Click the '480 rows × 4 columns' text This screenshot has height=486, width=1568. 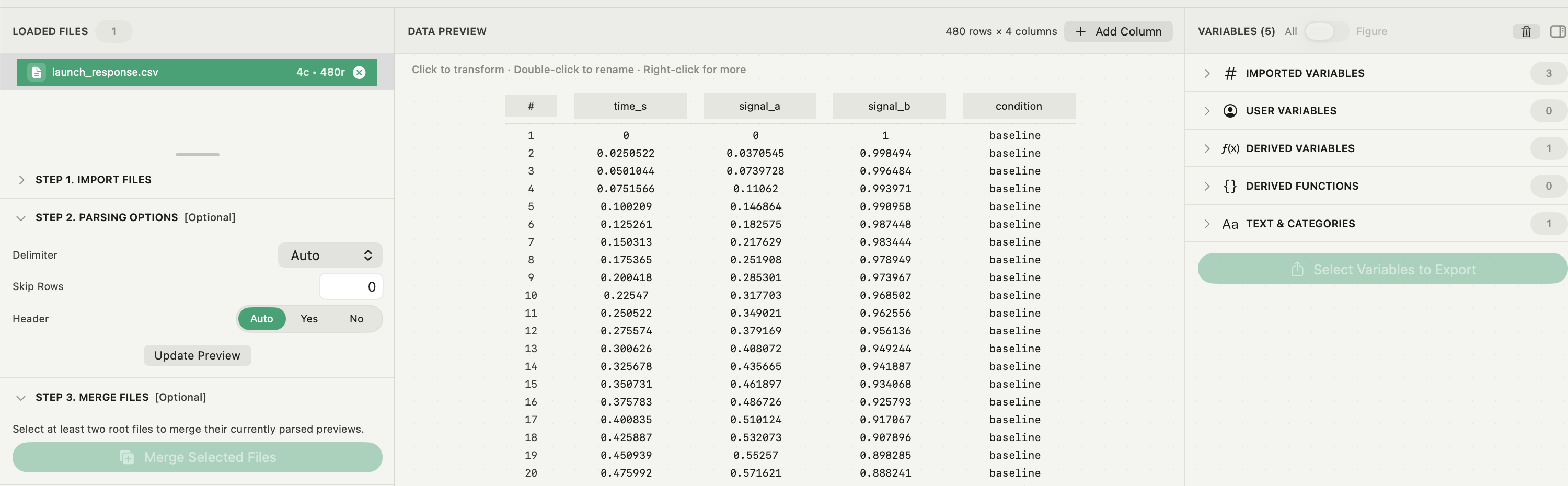click(1001, 32)
